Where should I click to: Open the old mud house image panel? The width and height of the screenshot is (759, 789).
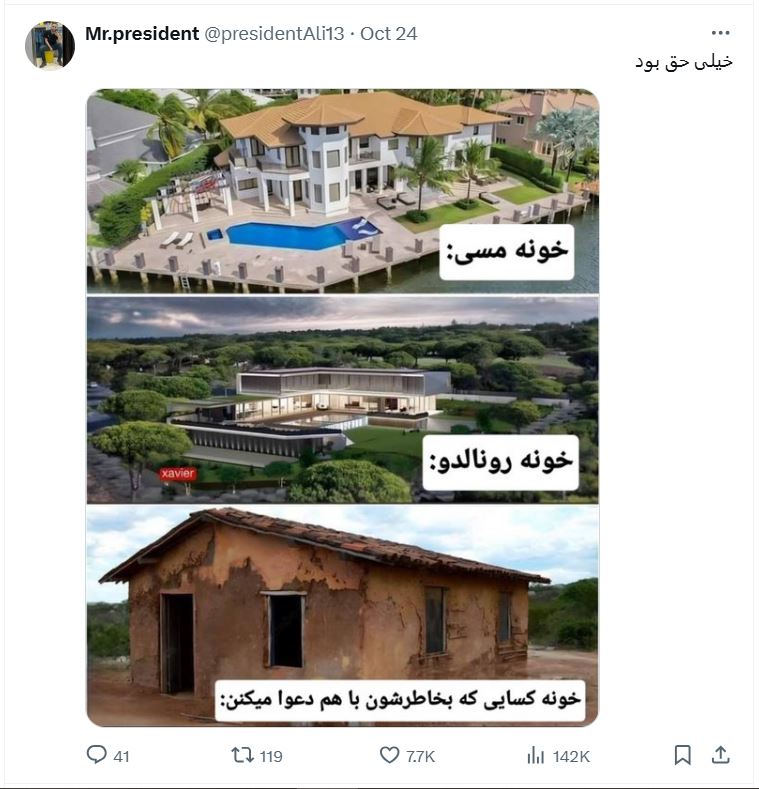pyautogui.click(x=343, y=616)
